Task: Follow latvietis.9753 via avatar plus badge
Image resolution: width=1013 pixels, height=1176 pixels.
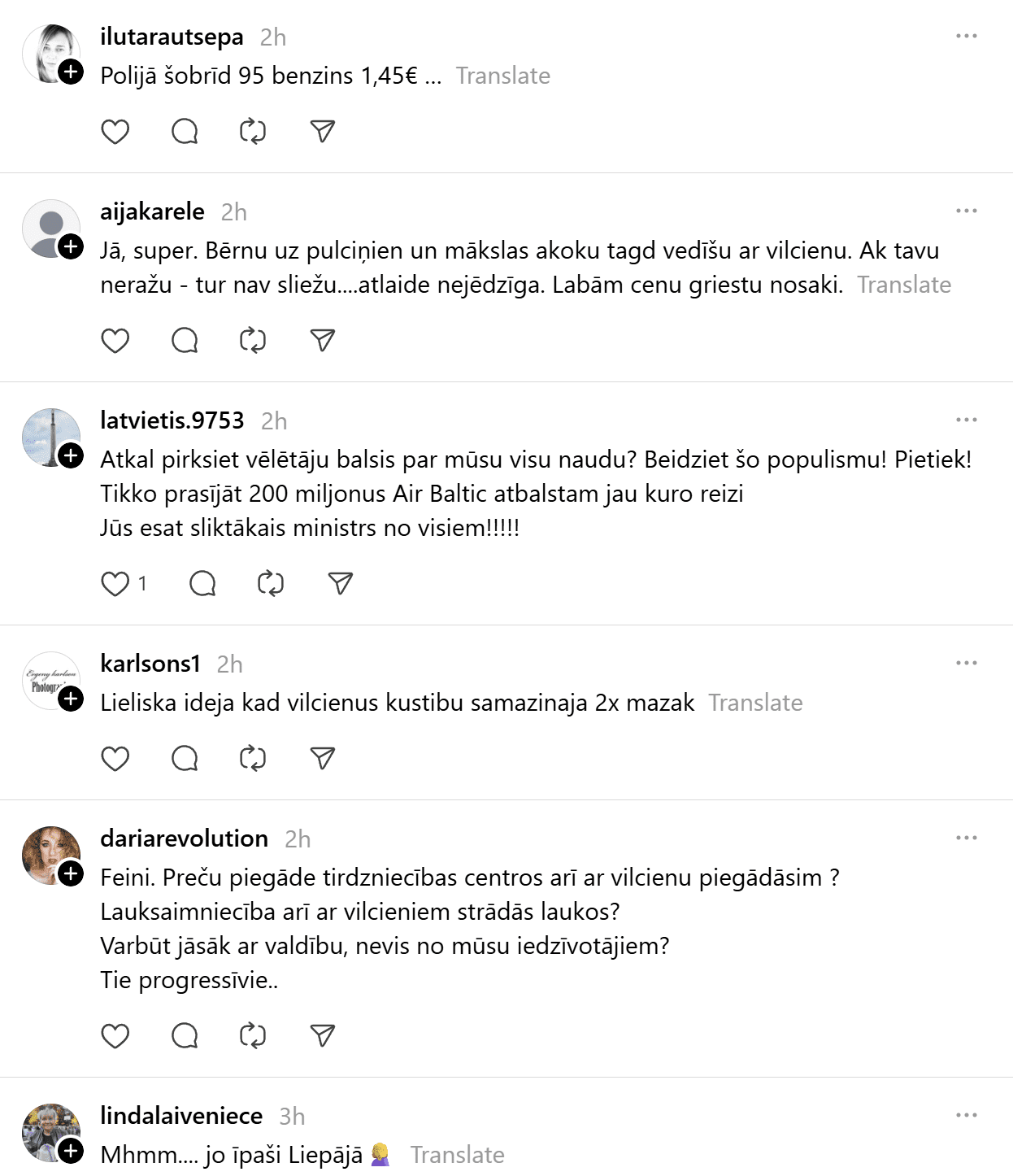Action: (72, 455)
